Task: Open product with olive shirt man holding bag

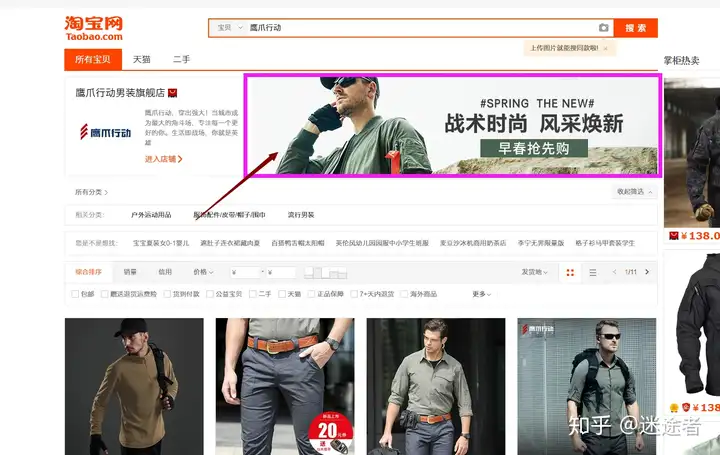Action: coord(436,387)
